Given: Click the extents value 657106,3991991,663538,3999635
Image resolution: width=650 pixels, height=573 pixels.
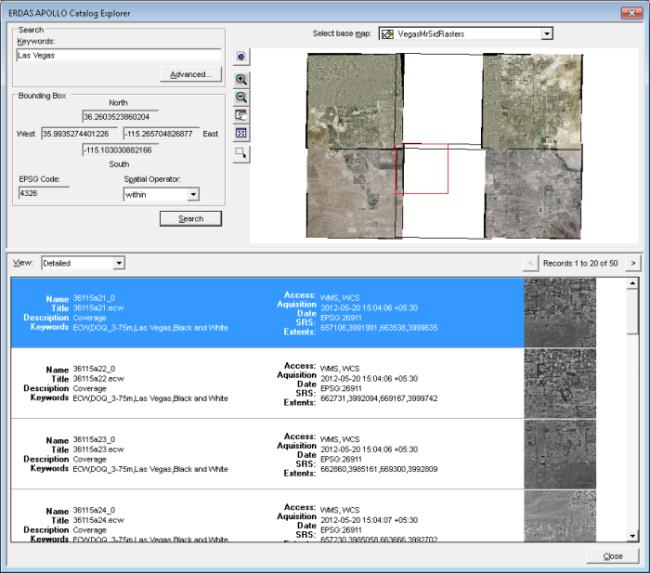Looking at the screenshot, I should pyautogui.click(x=379, y=328).
